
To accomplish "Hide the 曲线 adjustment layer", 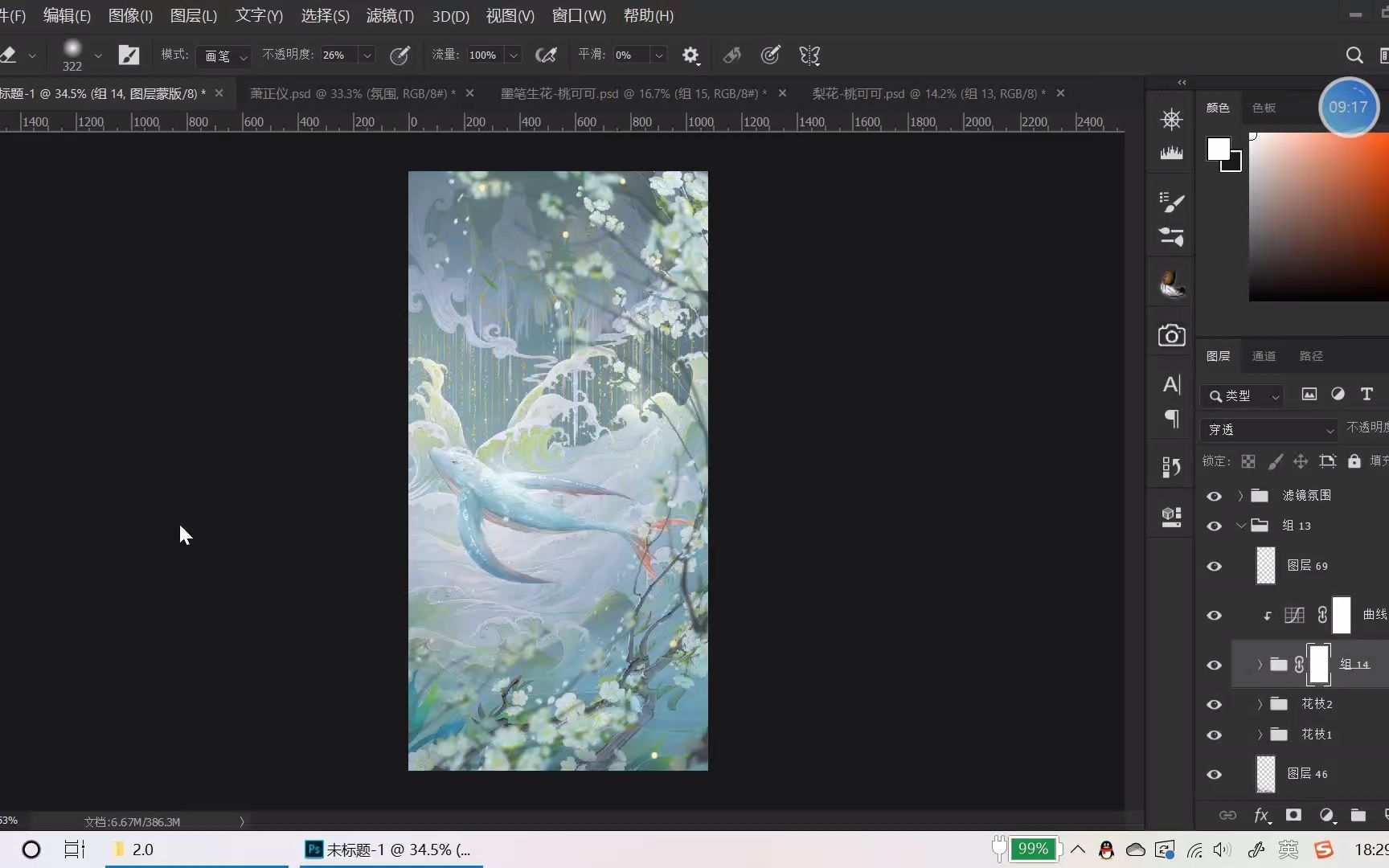I will (x=1214, y=616).
